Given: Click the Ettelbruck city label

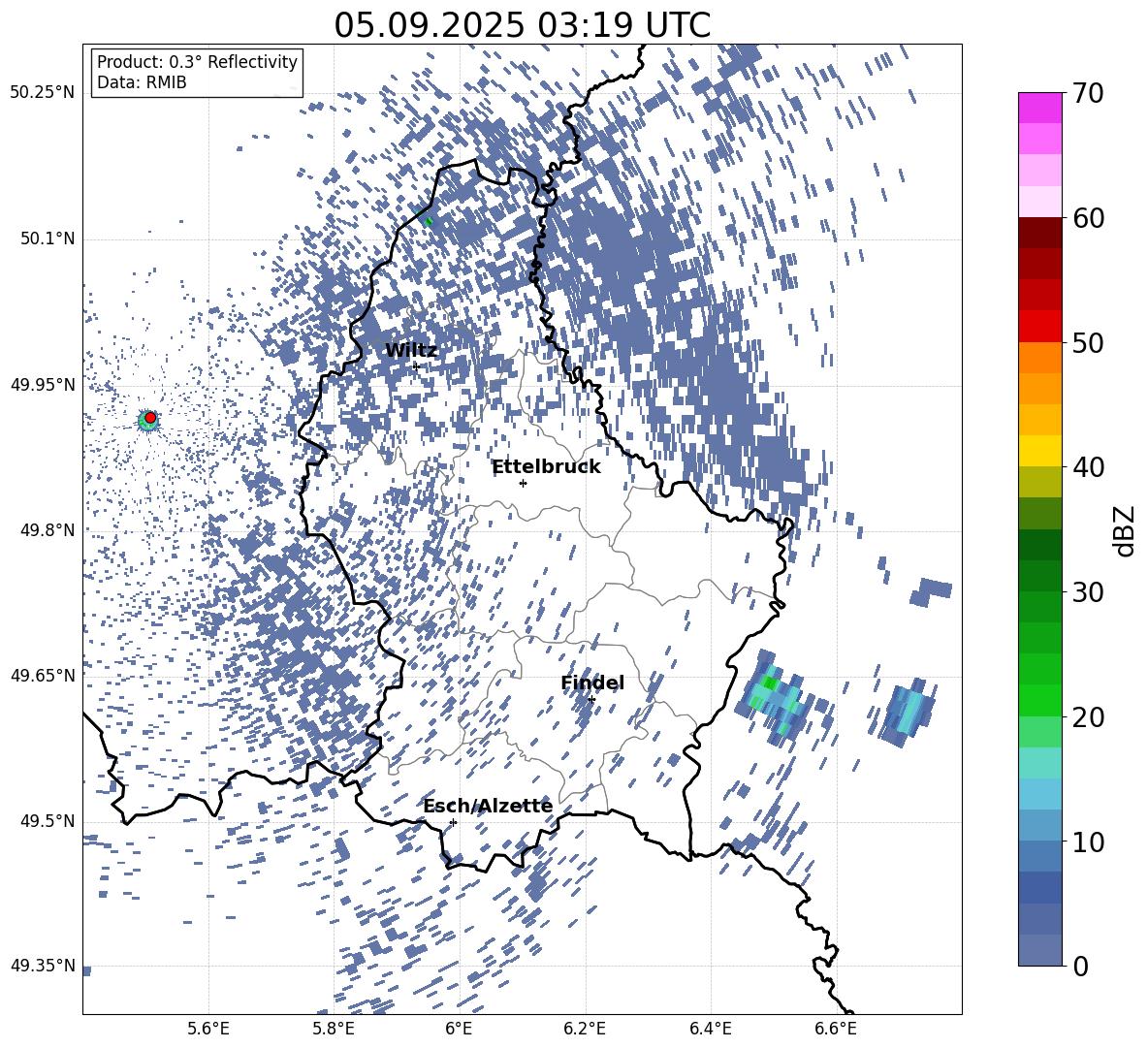Looking at the screenshot, I should click(546, 467).
